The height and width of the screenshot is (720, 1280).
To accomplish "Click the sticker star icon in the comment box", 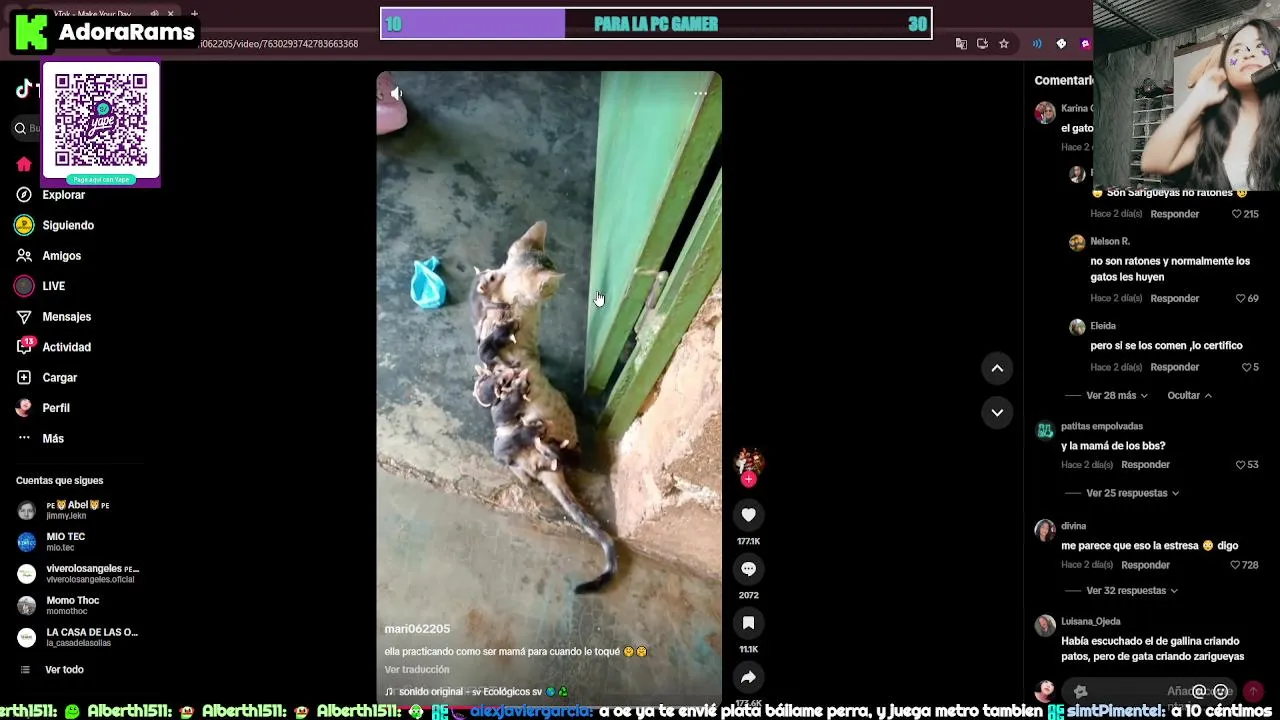I will tap(1080, 691).
